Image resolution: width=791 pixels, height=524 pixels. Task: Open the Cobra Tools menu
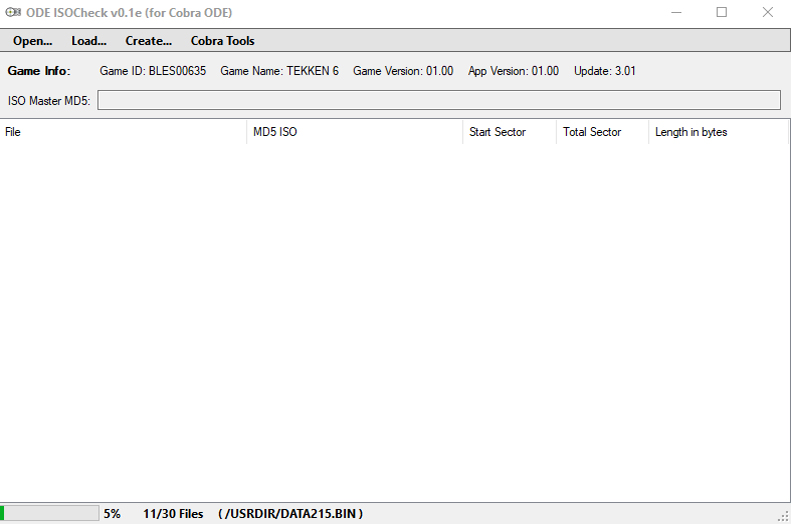click(x=222, y=41)
